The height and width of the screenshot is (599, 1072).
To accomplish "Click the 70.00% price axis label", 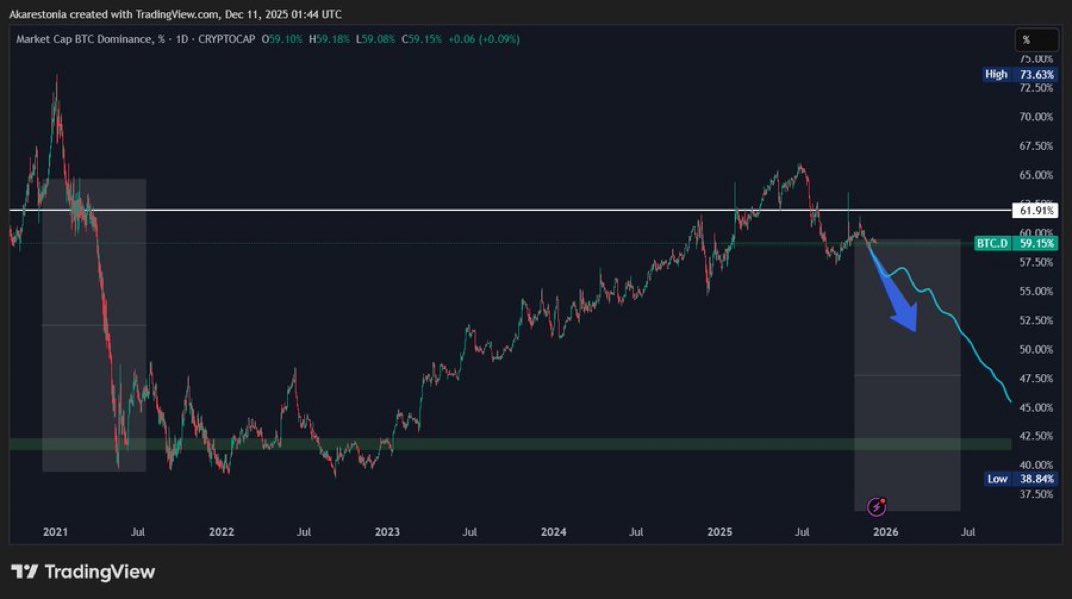I will point(1036,117).
